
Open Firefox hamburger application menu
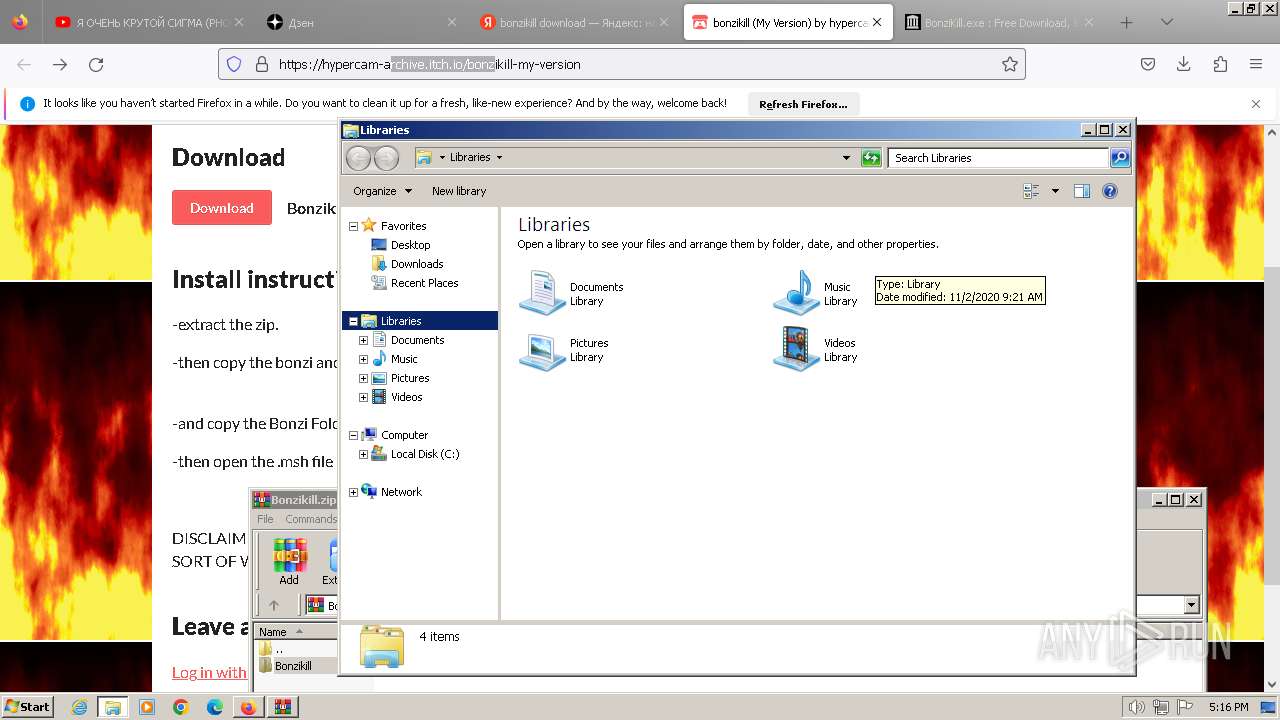[1256, 64]
